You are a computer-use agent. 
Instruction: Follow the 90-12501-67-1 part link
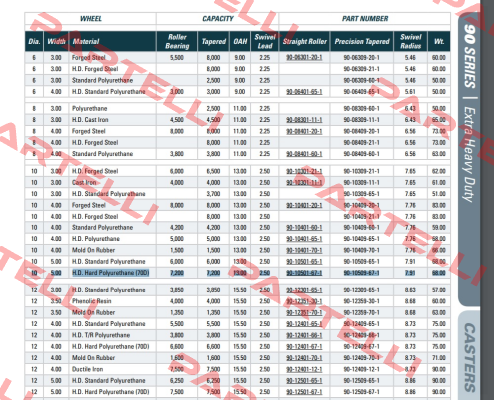click(x=304, y=392)
